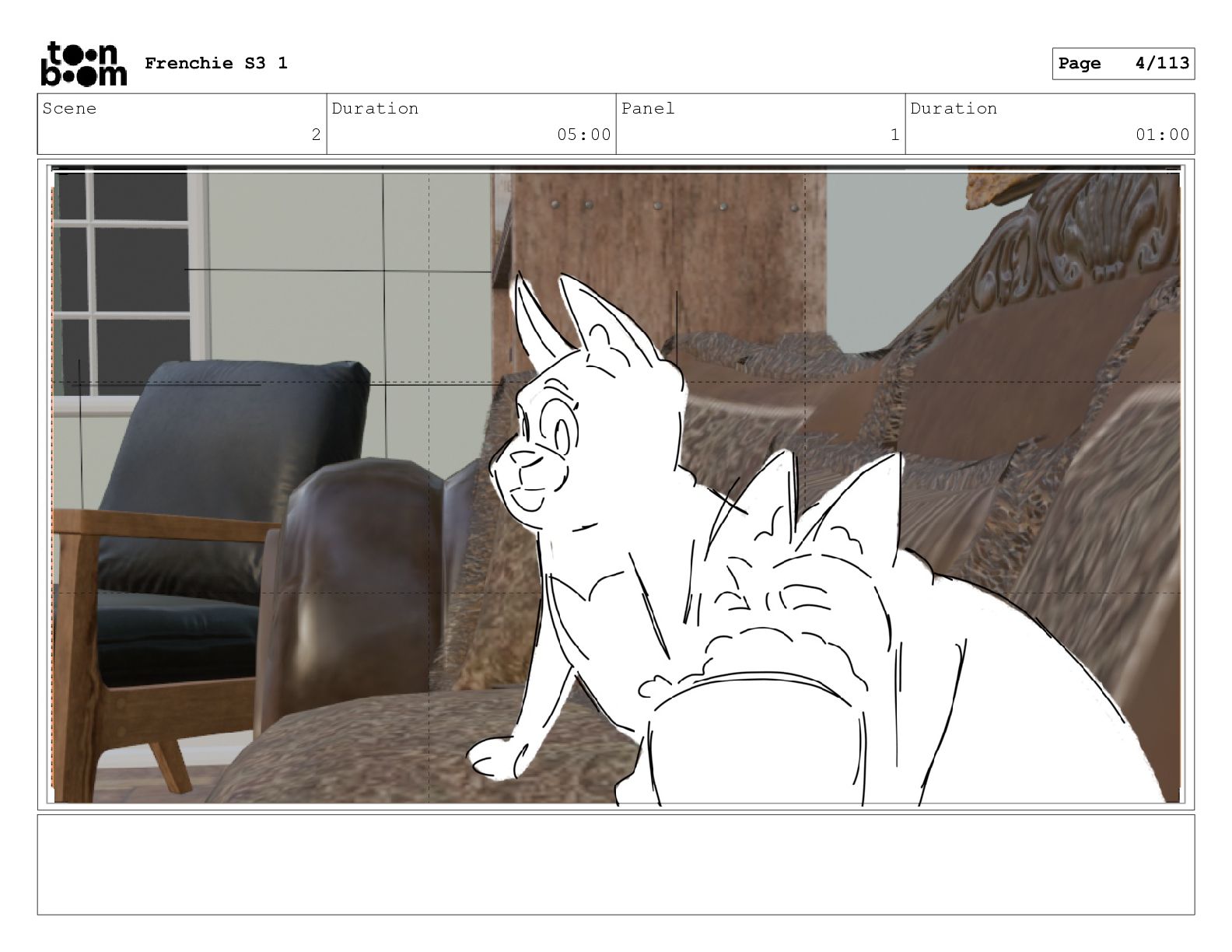The image size is (1232, 952).
Task: Click the storyboard panel image thumbnail
Action: pos(616,485)
